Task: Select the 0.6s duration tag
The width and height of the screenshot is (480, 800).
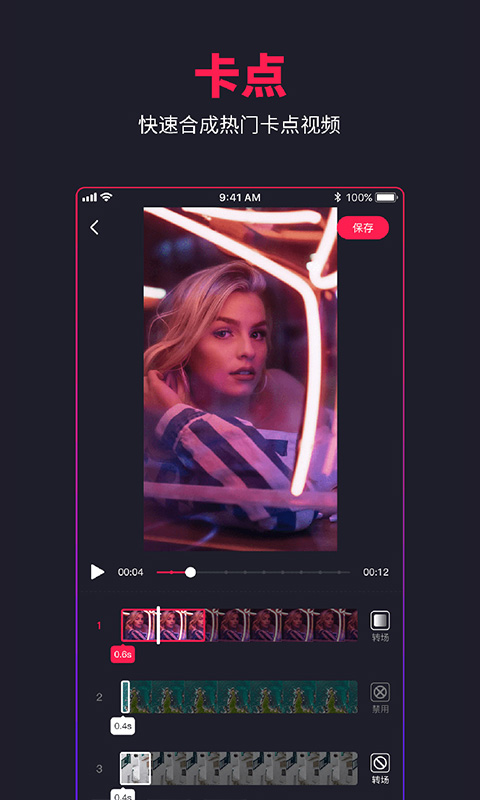Action: [x=123, y=654]
